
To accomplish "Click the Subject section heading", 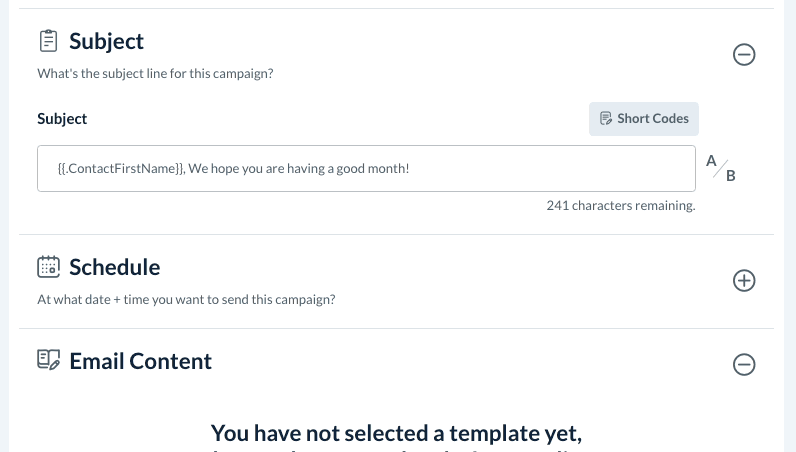I will [106, 41].
